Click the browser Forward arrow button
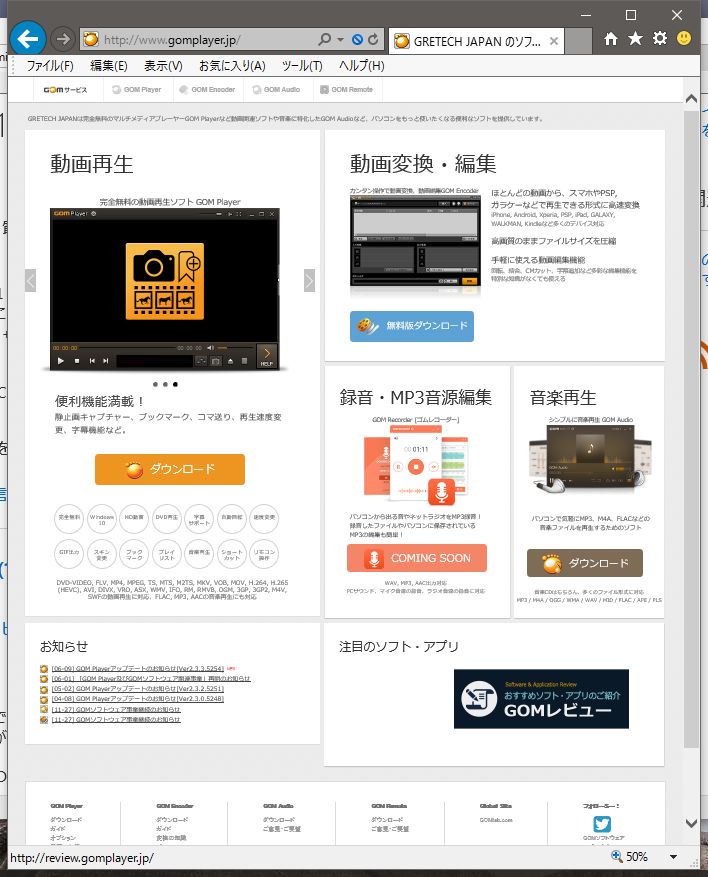Viewport: 708px width, 877px height. (63, 39)
